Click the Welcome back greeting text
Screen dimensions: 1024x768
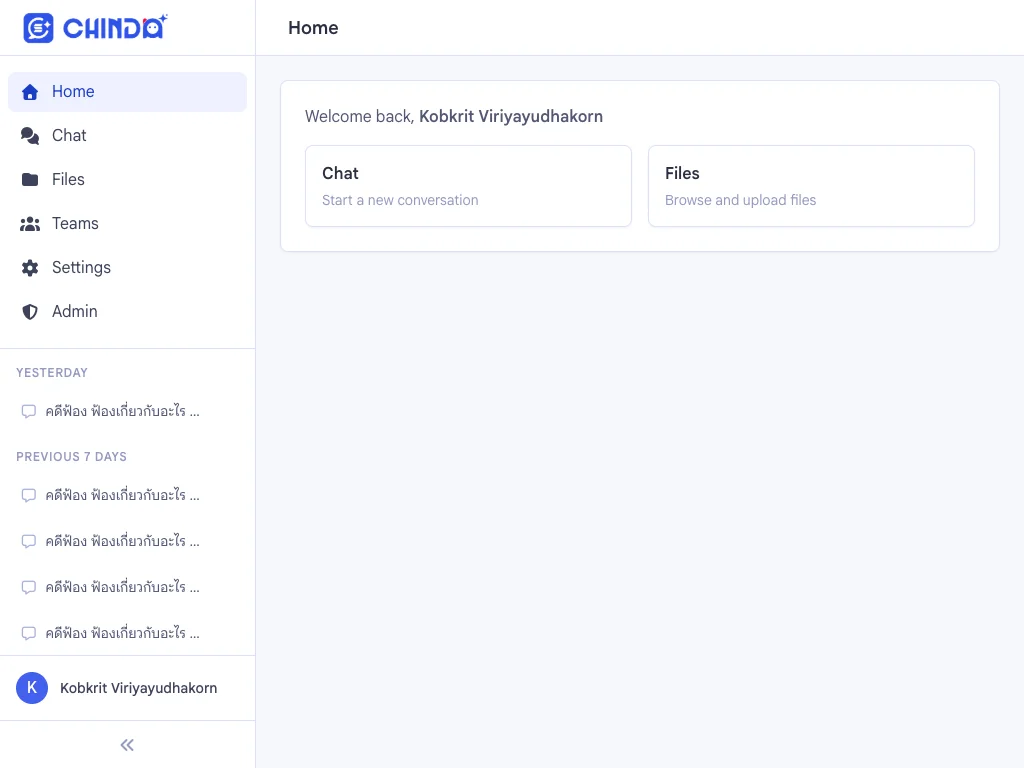point(454,116)
